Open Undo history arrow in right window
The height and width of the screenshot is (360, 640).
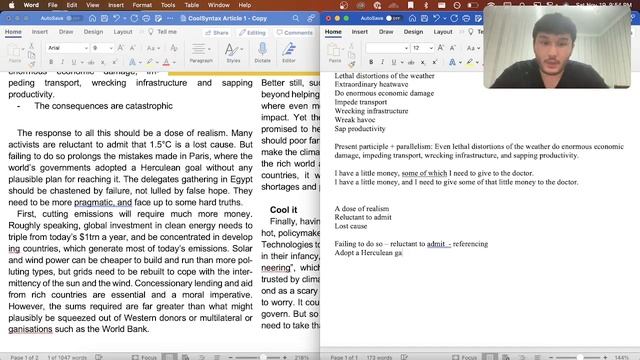(445, 18)
